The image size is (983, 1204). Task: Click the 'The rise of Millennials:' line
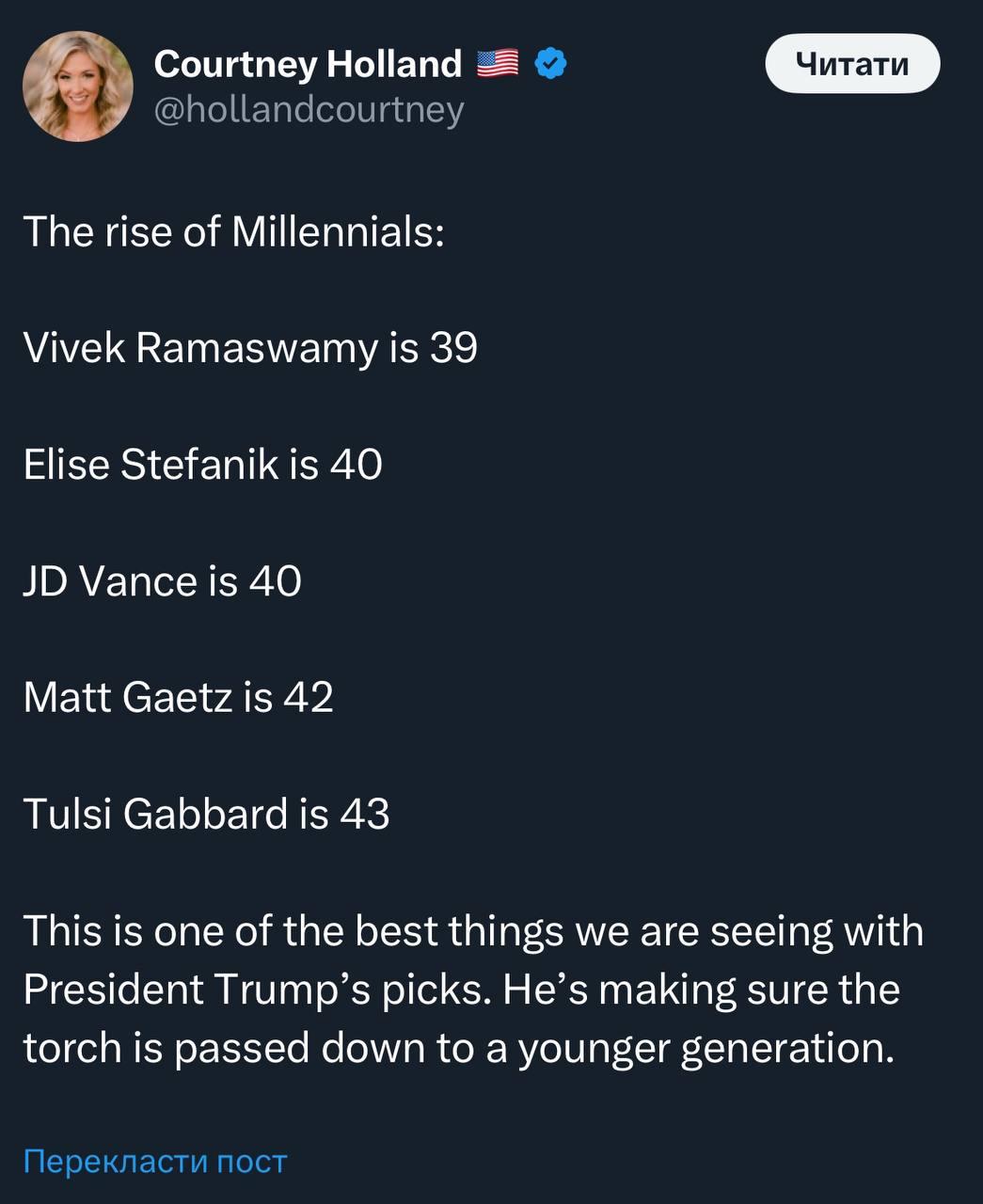coord(233,231)
